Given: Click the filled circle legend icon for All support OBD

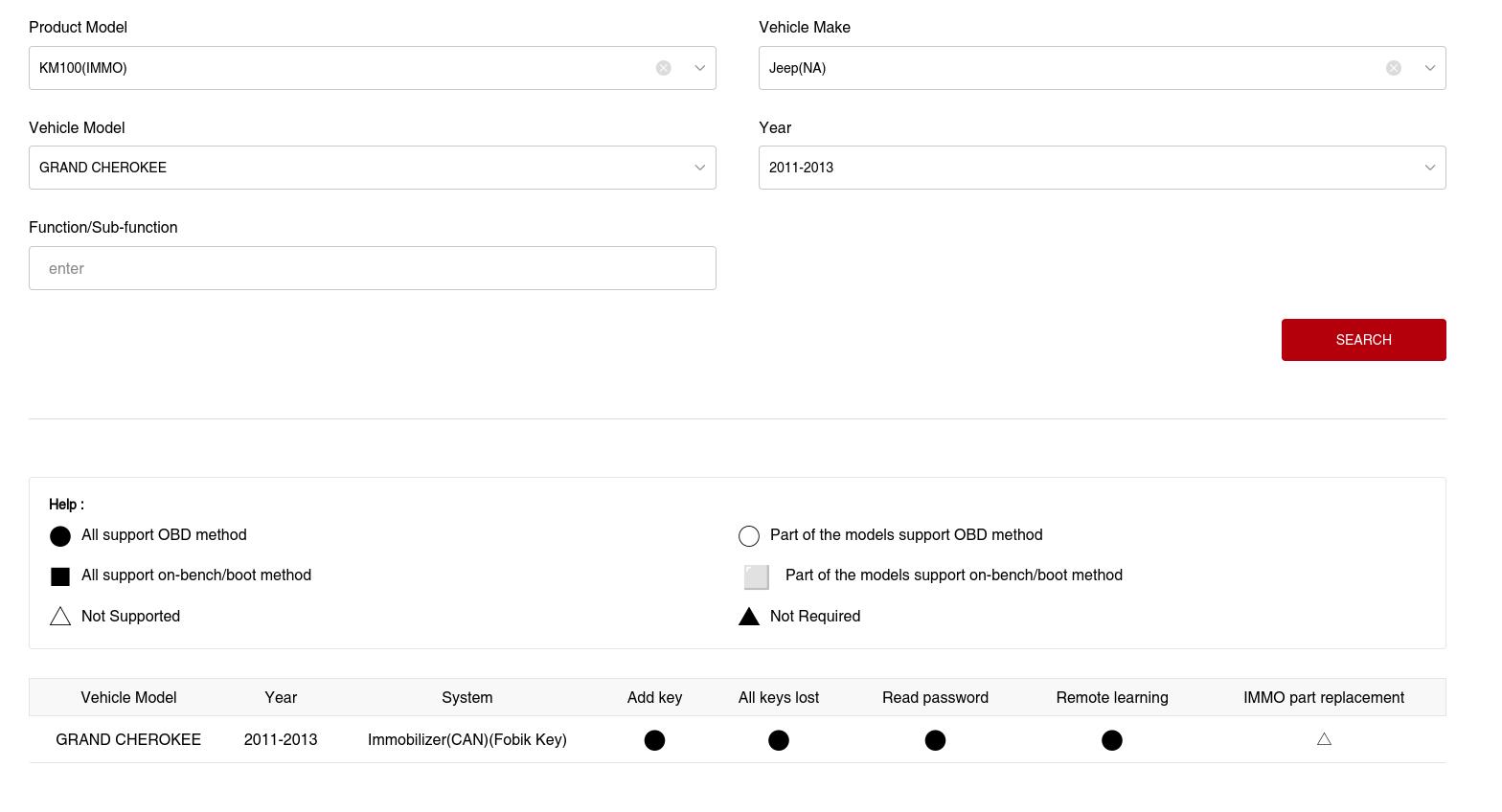Looking at the screenshot, I should coord(60,536).
